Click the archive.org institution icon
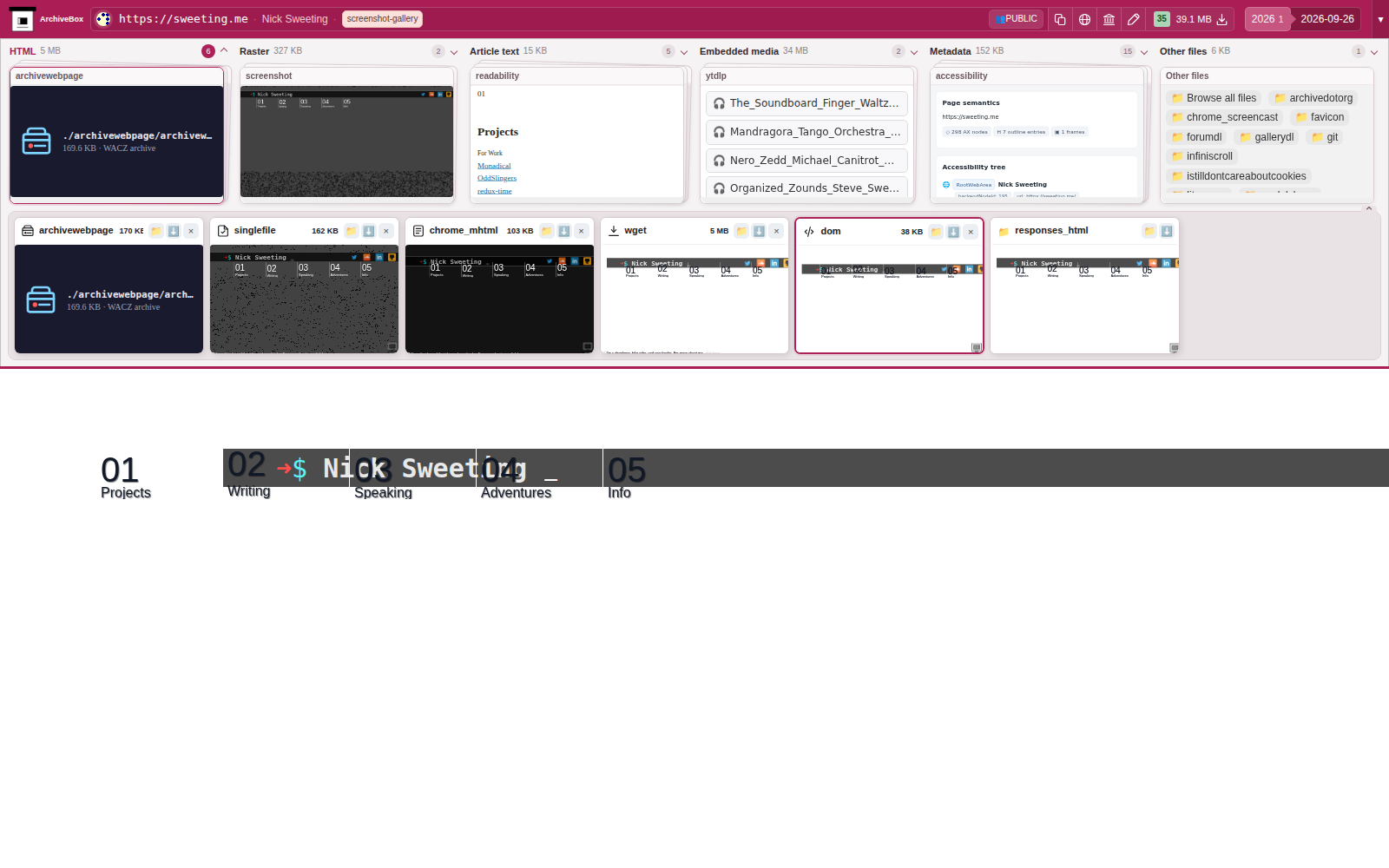Screen dimensions: 1389x868 click(x=1109, y=19)
